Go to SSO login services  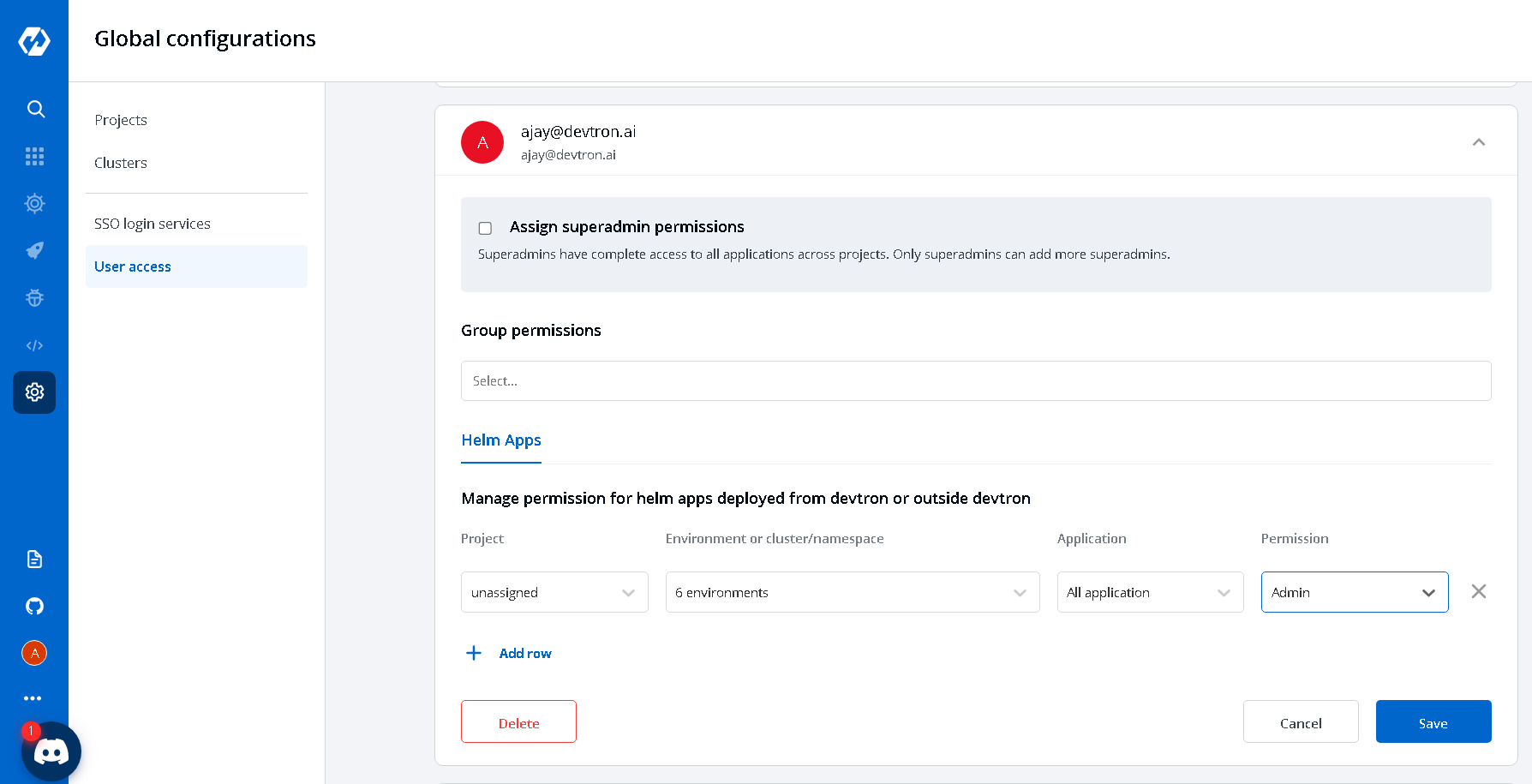pos(153,224)
